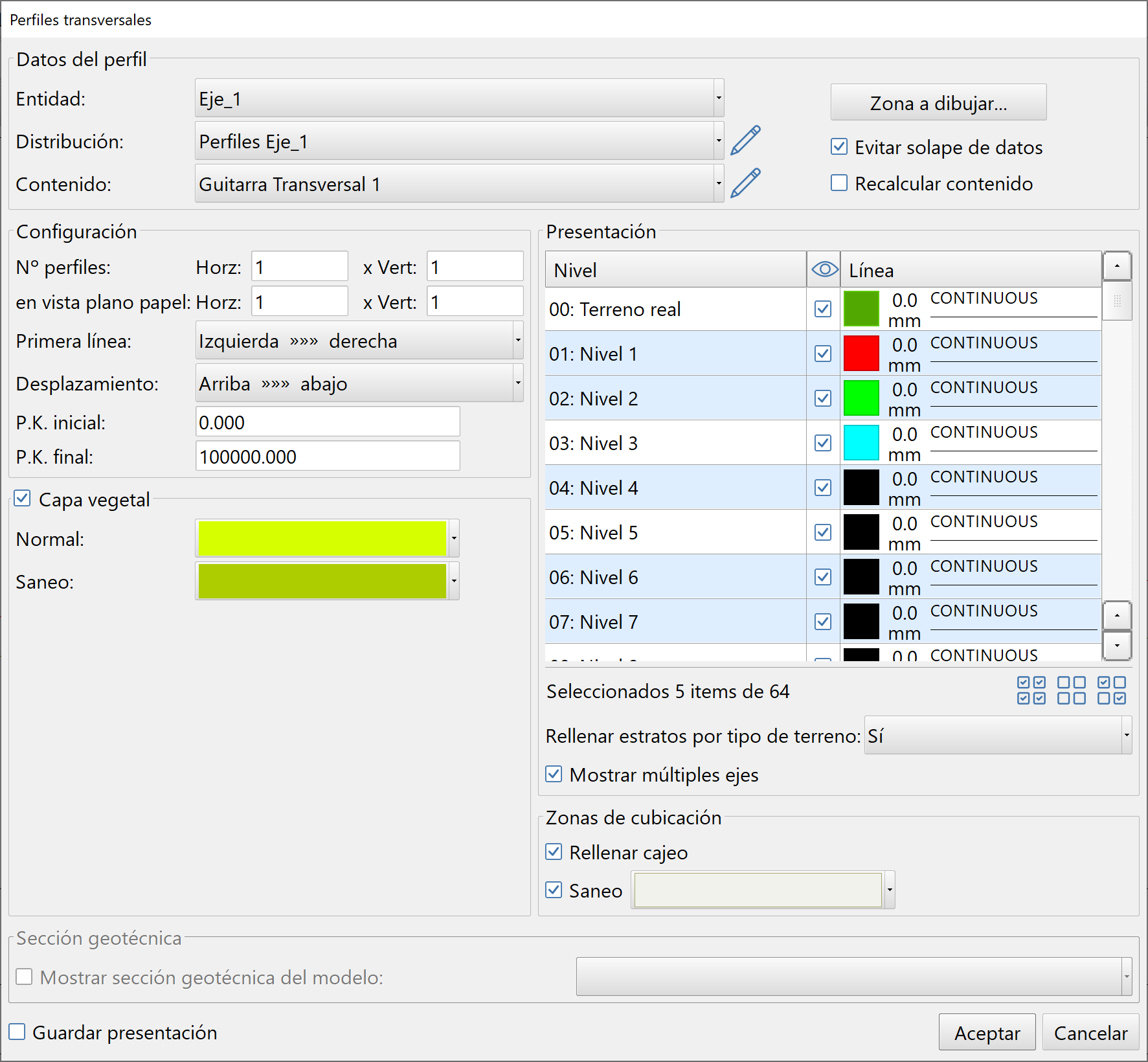Hide the 01: Nivel 1 level
1148x1062 pixels.
(x=823, y=354)
